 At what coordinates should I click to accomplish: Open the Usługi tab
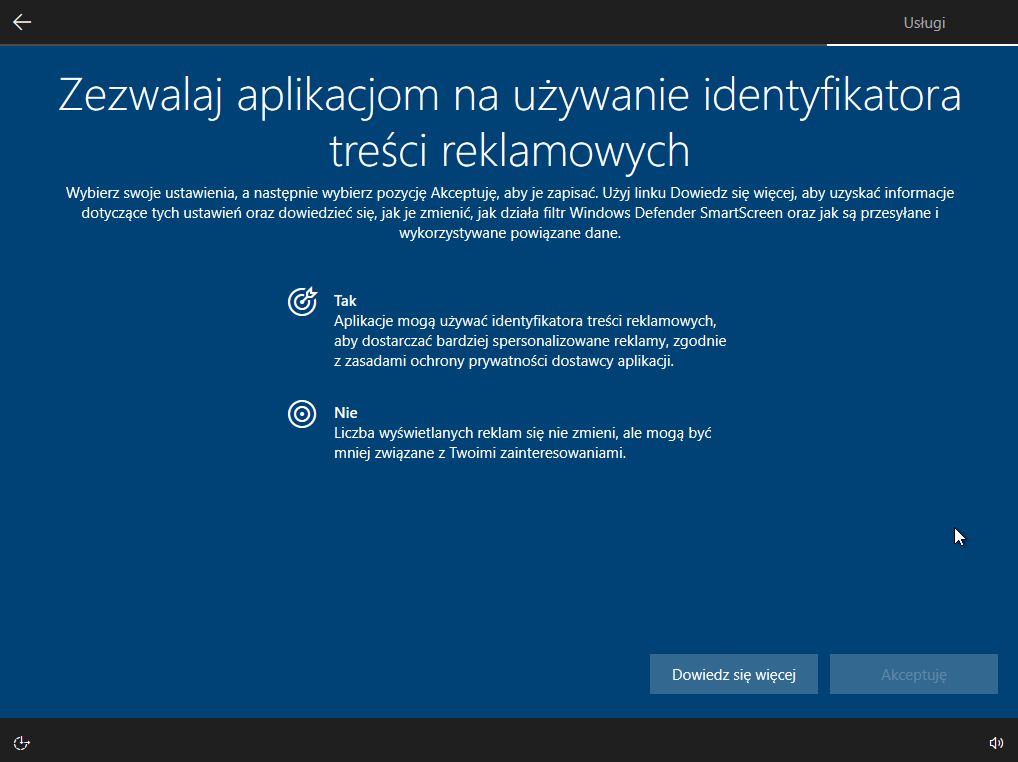tap(924, 23)
